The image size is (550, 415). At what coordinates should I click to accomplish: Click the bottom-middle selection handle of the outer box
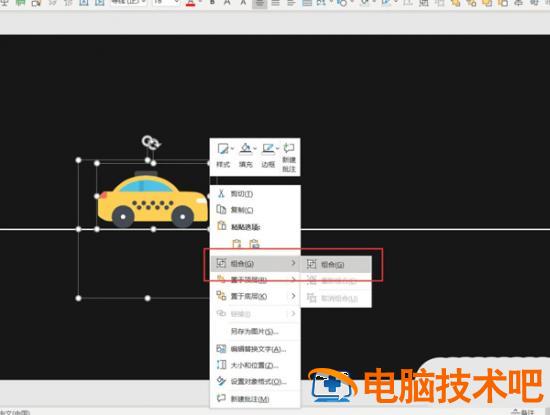[148, 298]
